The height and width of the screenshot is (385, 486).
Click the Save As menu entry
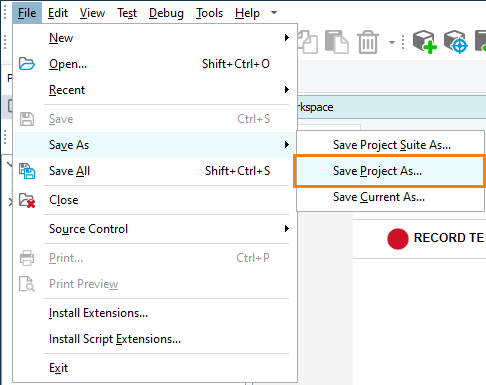click(155, 145)
